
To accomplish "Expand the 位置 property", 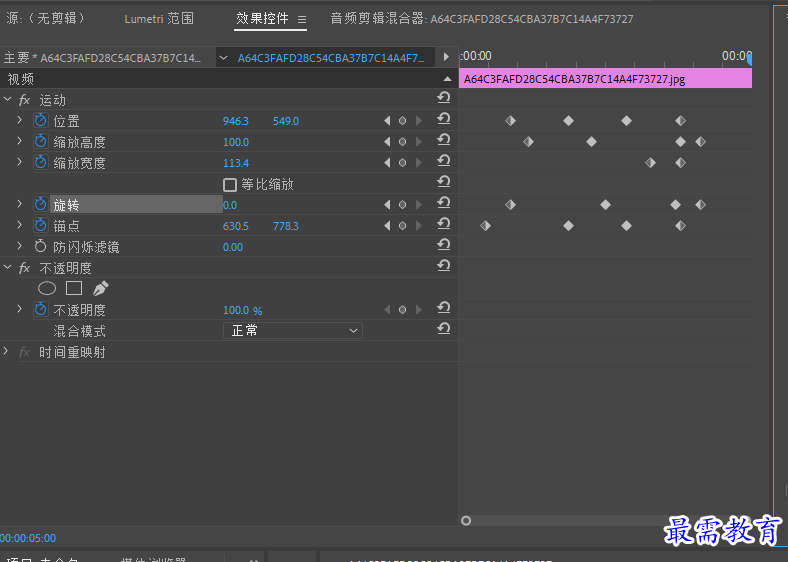I will pos(20,120).
